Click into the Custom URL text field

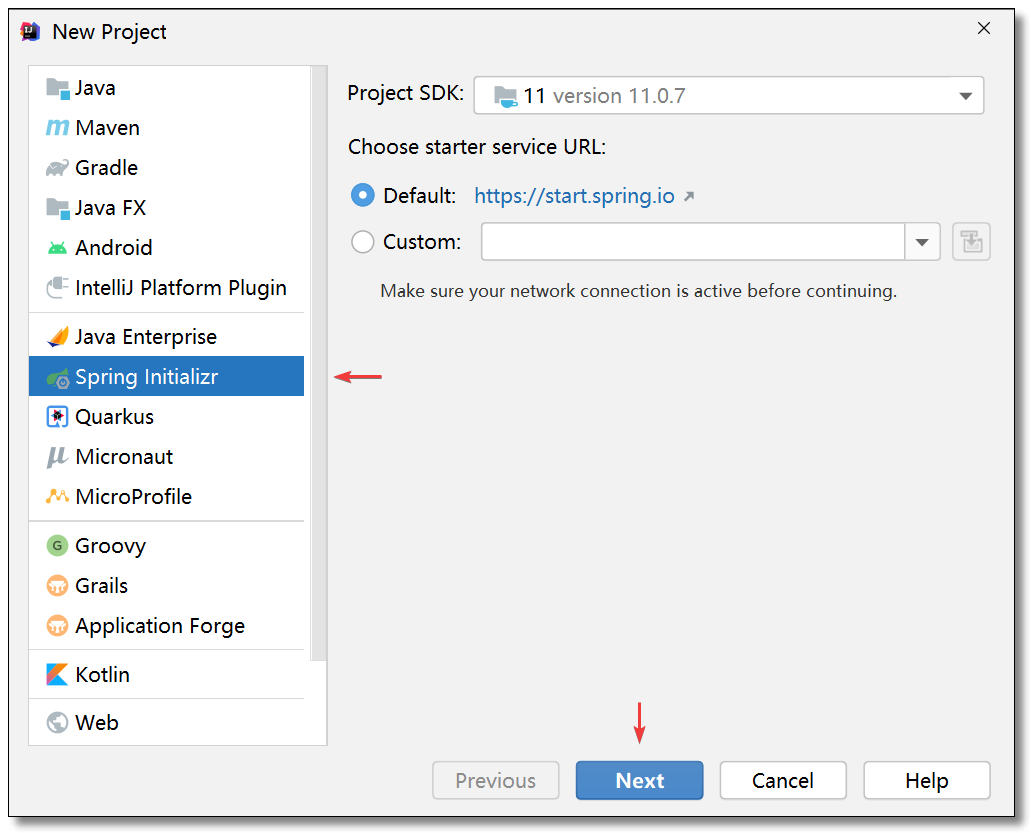coord(692,242)
